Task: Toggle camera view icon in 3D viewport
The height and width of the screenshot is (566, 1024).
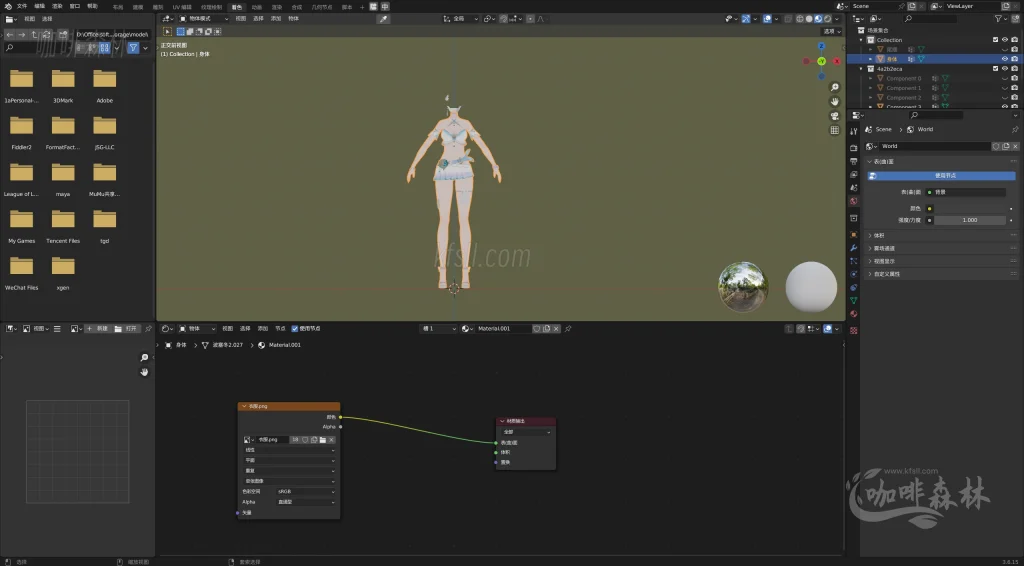Action: tap(835, 116)
